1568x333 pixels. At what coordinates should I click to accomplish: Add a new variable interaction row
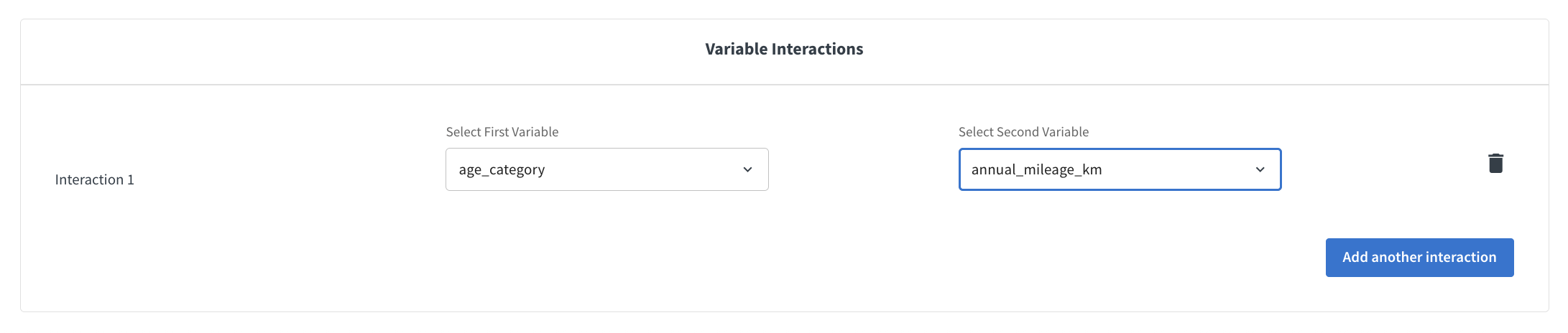click(x=1419, y=258)
